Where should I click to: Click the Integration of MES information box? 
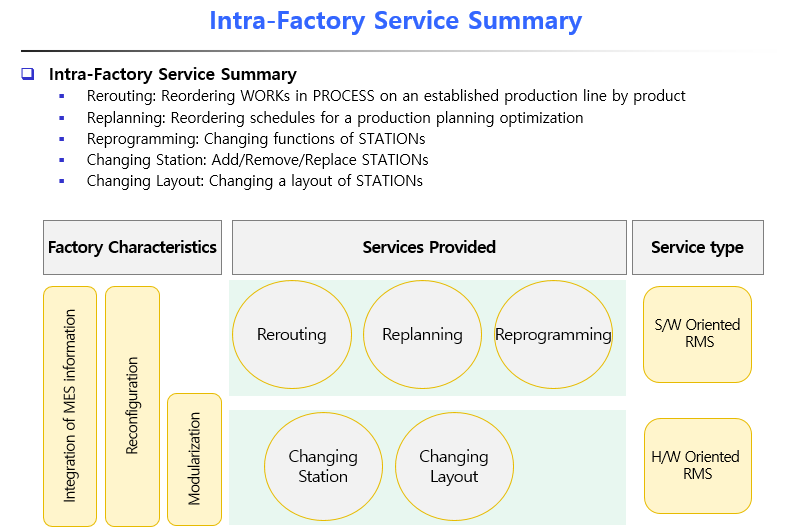(70, 406)
